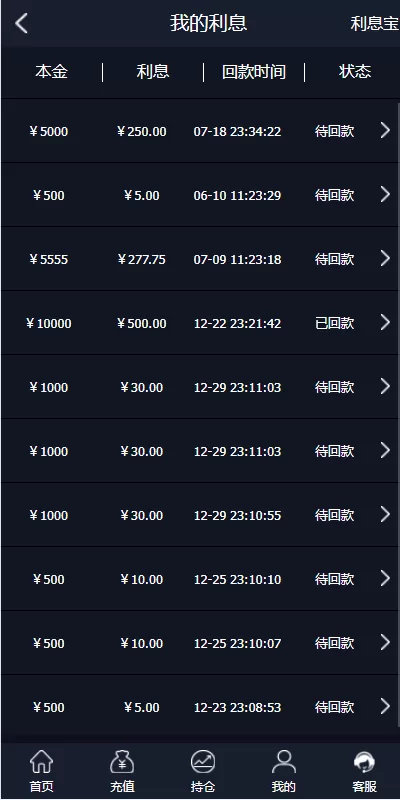400x800 pixels.
Task: Go back using the top-left arrow
Action: tap(21, 23)
